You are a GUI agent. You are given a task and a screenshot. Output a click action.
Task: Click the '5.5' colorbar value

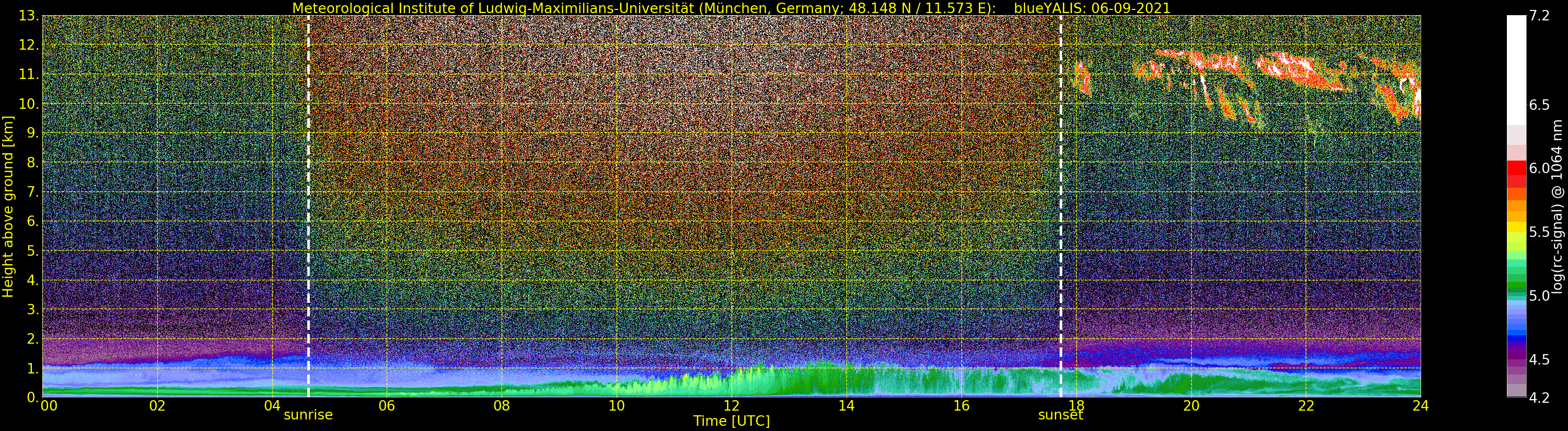1539,232
